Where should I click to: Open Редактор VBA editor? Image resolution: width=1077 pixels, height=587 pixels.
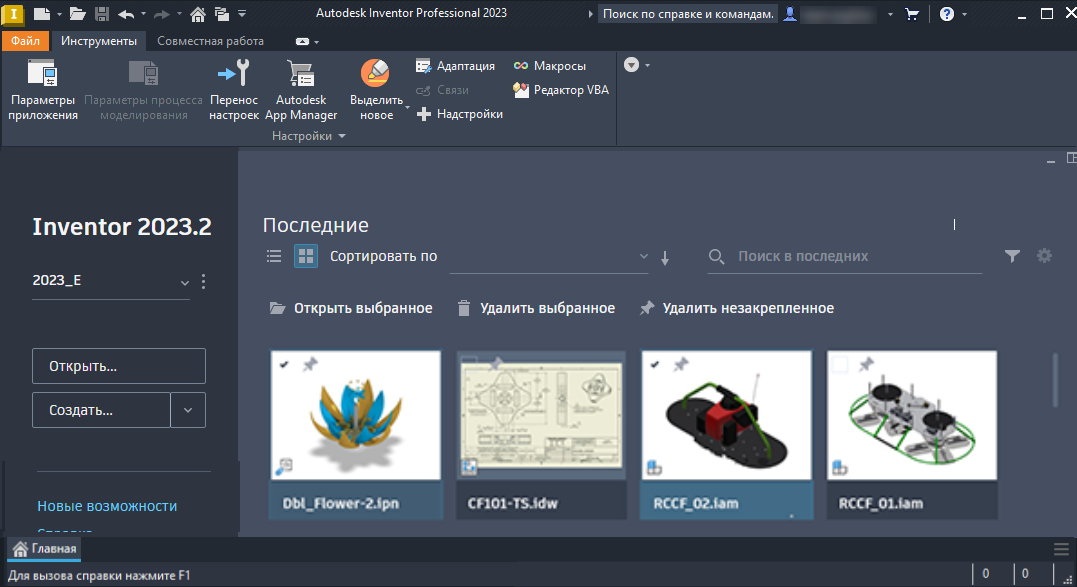561,90
